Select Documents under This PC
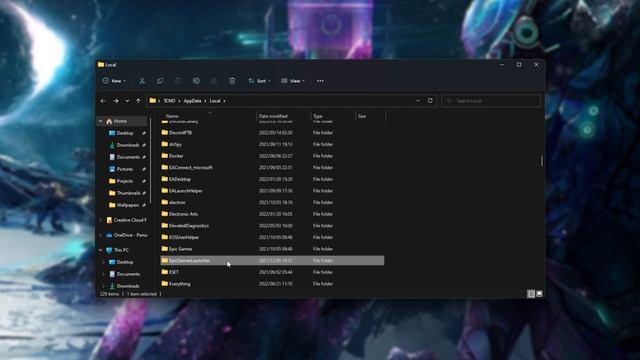 128,274
